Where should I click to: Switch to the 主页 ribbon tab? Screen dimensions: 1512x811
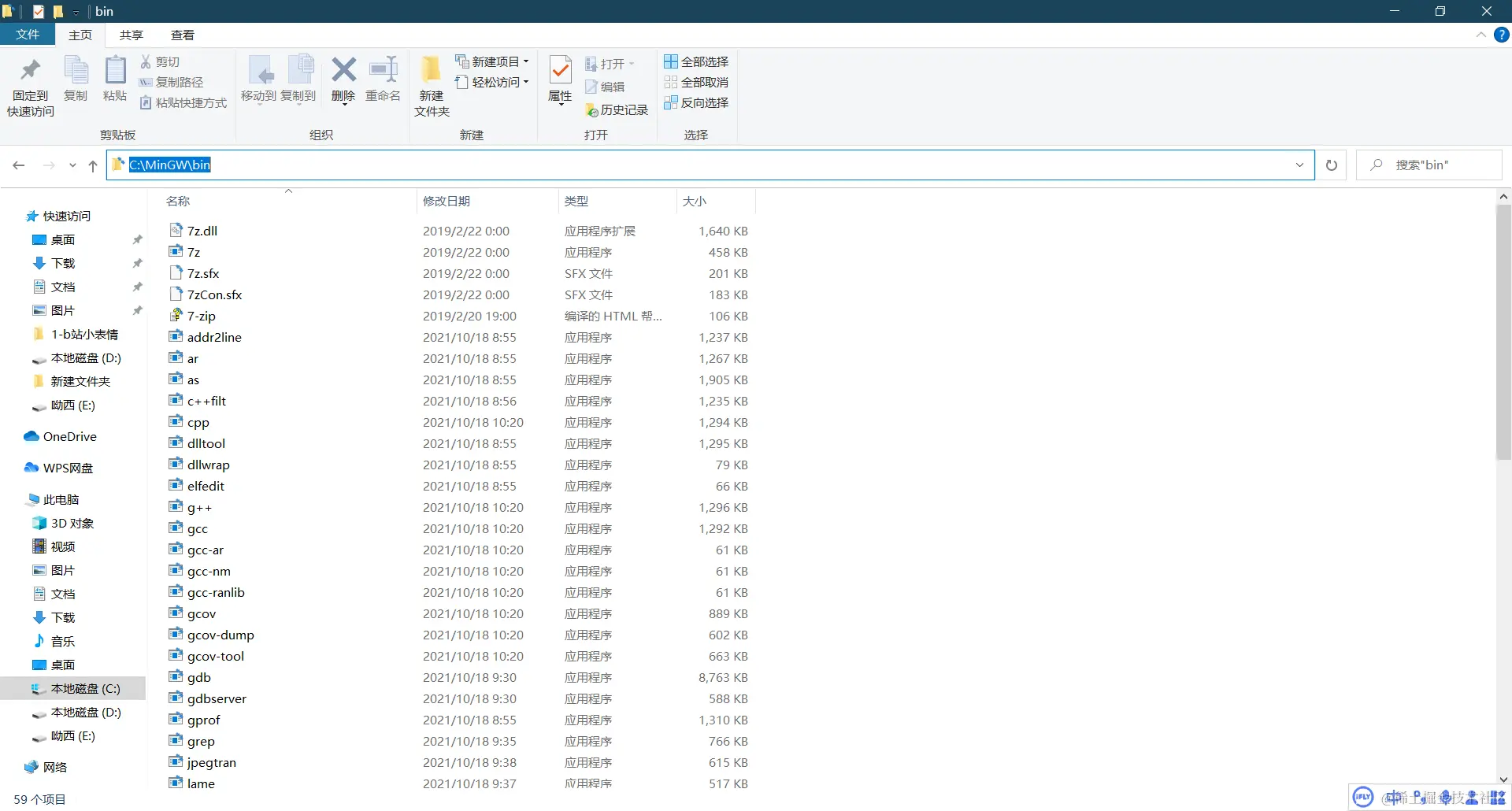pyautogui.click(x=80, y=35)
